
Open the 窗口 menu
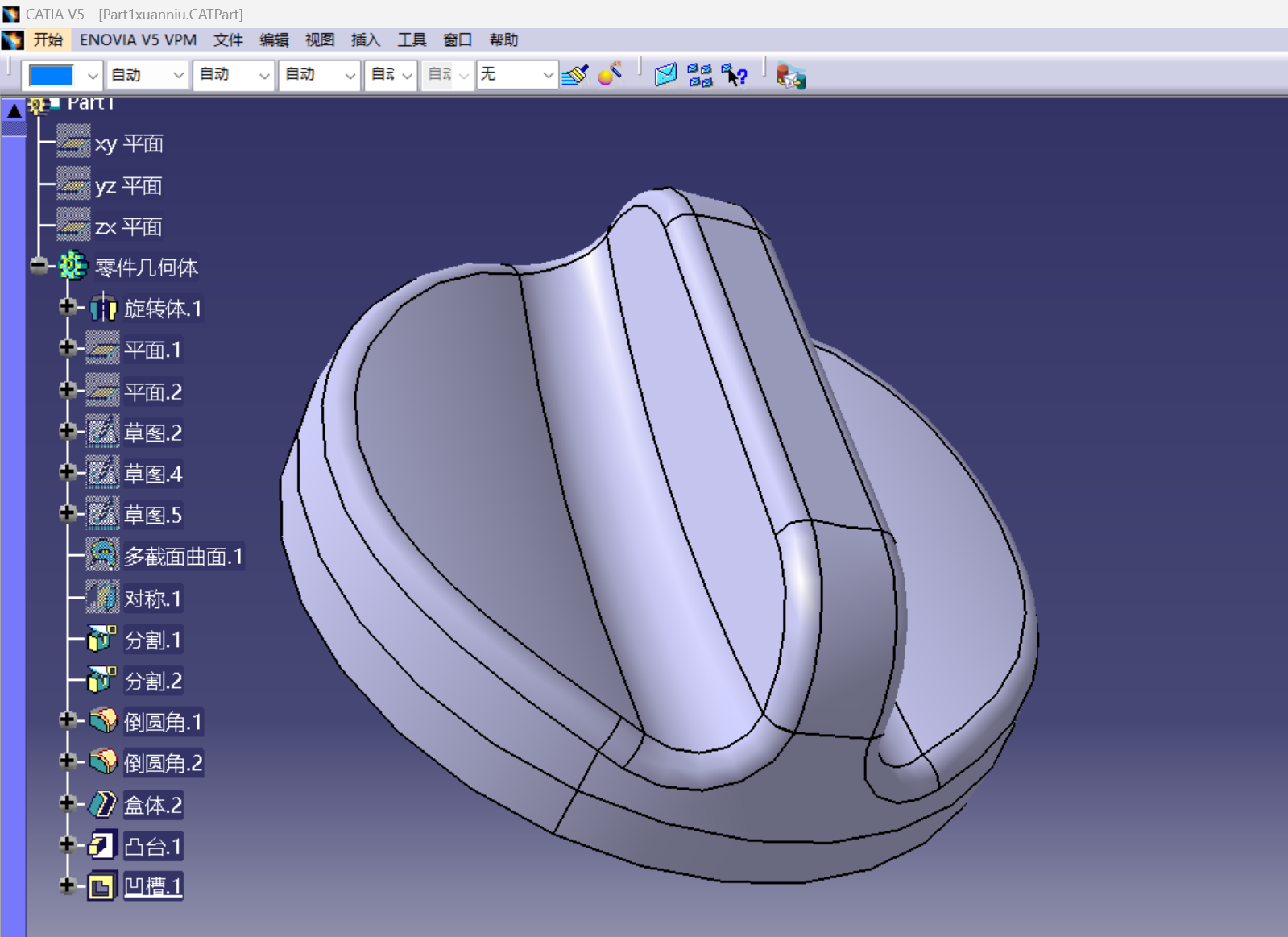[x=458, y=39]
